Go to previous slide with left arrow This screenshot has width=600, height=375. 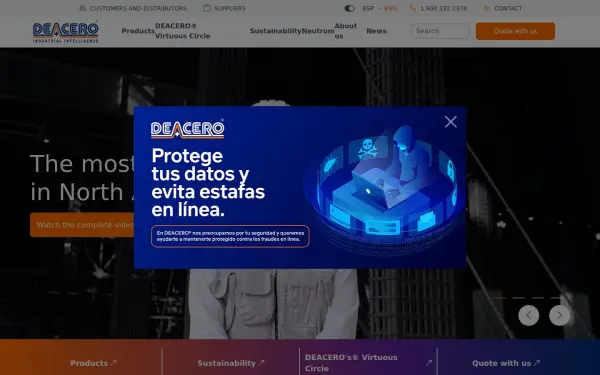click(x=528, y=315)
